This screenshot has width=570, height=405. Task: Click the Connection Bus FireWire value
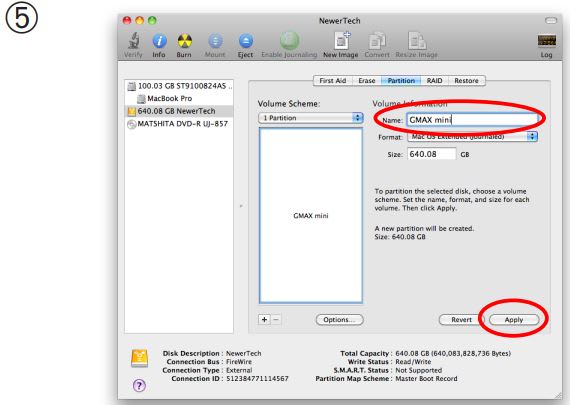click(x=239, y=362)
